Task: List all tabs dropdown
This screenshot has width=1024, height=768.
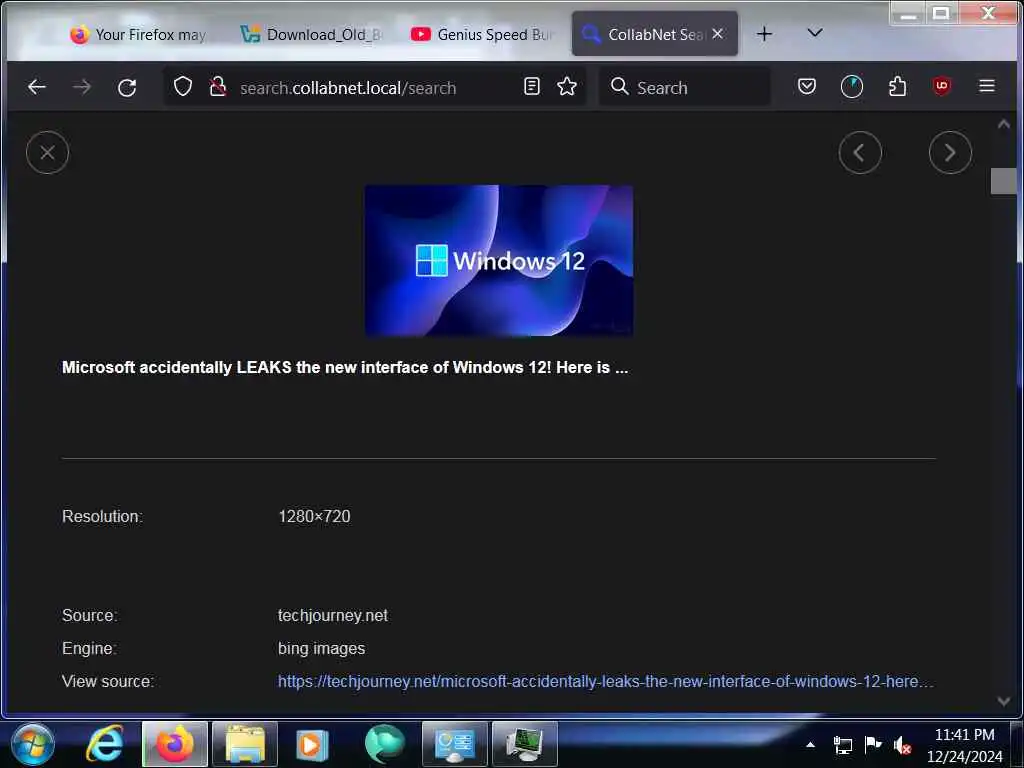Action: 814,33
